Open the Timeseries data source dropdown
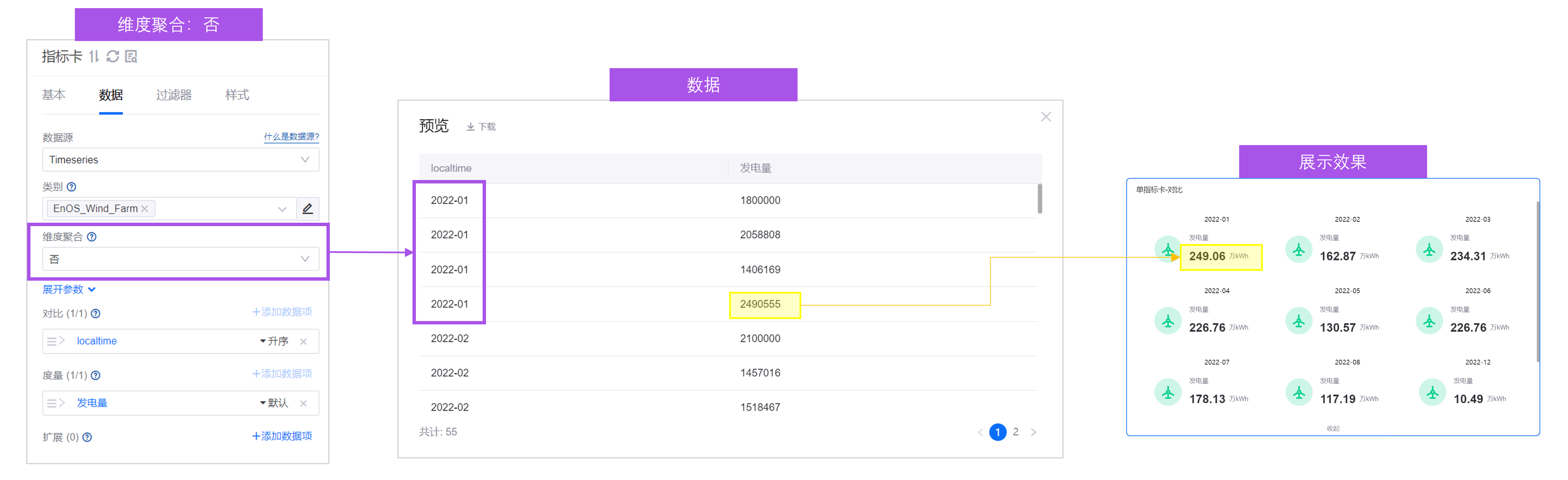This screenshot has height=480, width=1568. (x=180, y=160)
